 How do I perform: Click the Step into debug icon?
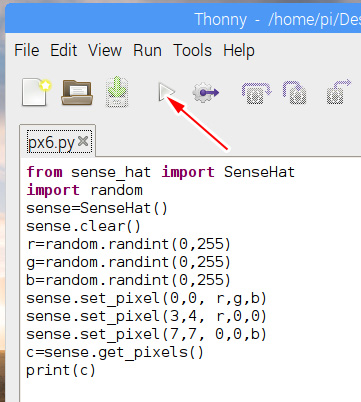295,93
